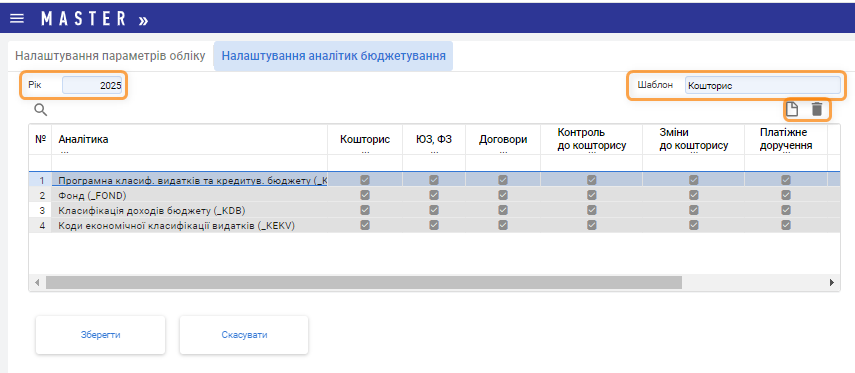Screen dimensions: 855x373
Task: Toggle ЮЗ, ФЗ checkbox for _KDB row
Action: click(x=433, y=210)
